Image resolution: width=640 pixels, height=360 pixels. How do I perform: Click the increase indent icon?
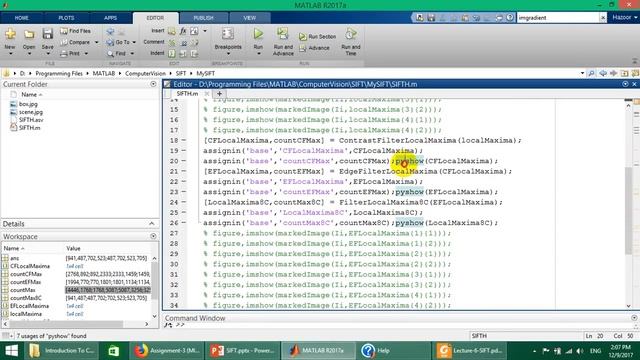[x=183, y=53]
